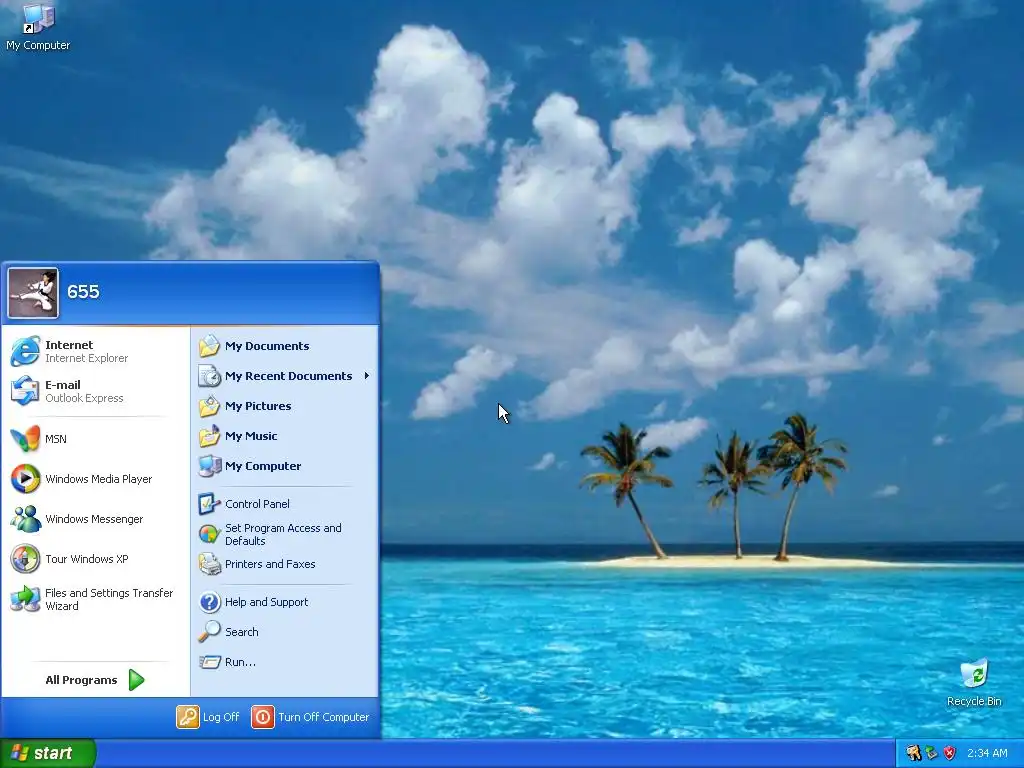Click the Run... icon

pyautogui.click(x=210, y=662)
